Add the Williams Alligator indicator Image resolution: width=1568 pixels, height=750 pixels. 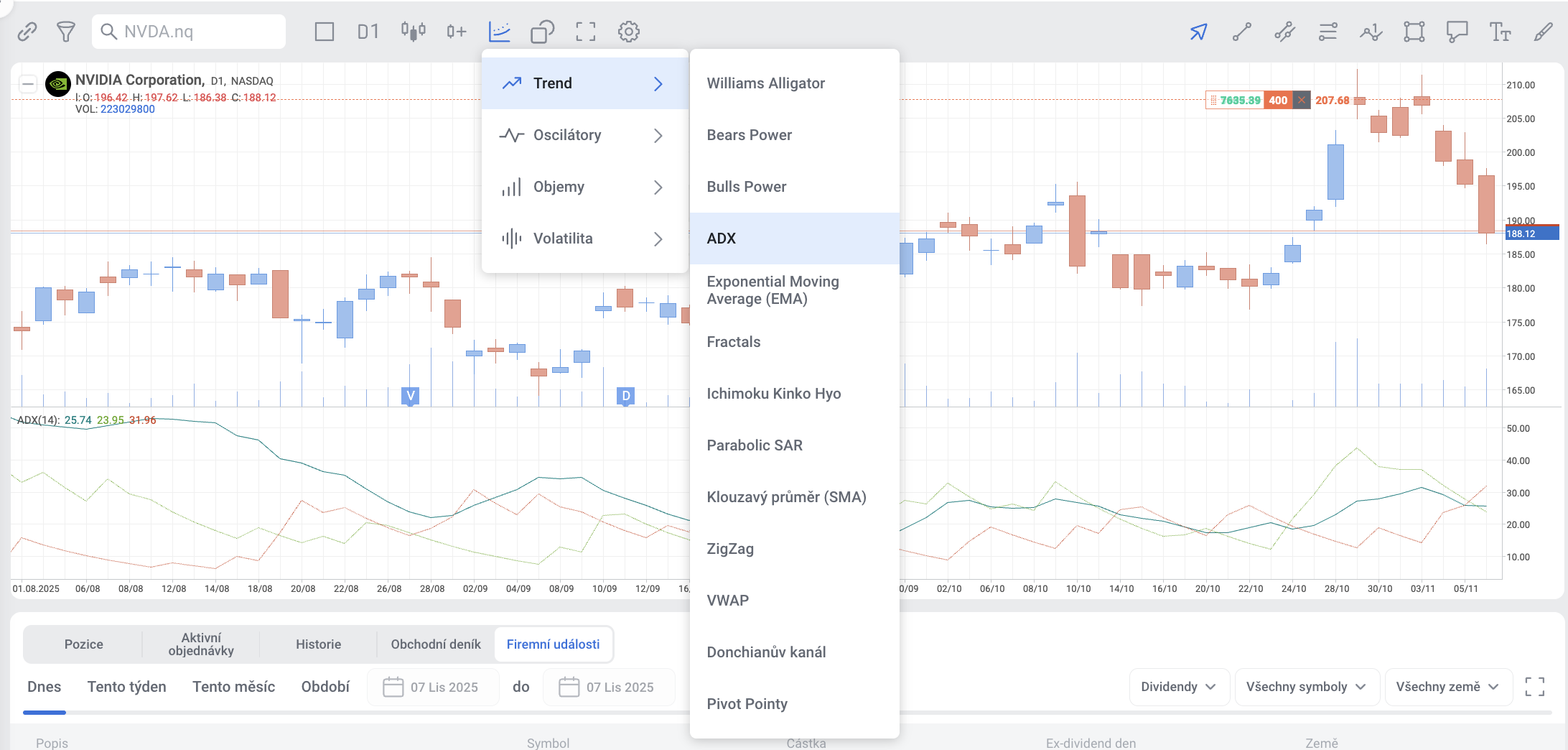[795, 83]
